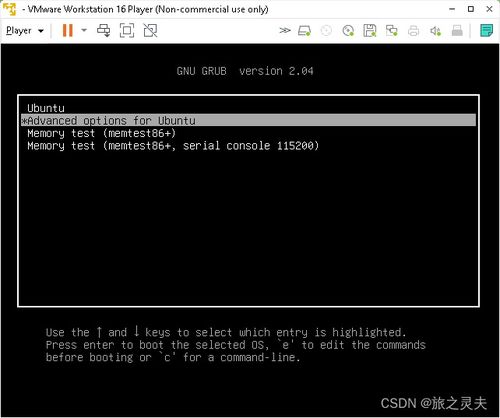Open the Player menu

(x=24, y=31)
